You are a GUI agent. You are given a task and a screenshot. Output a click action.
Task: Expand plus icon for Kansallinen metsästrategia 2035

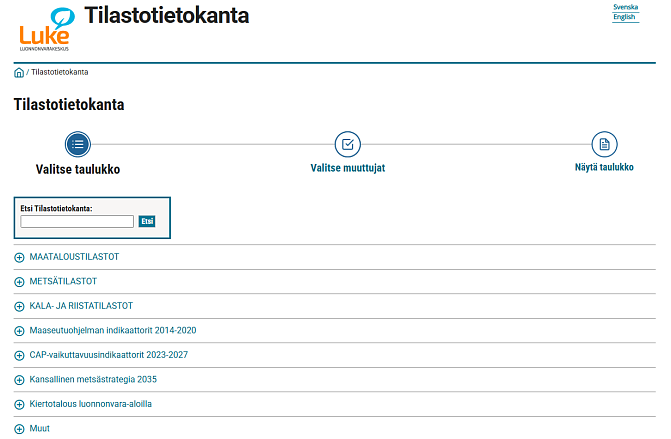(x=19, y=380)
